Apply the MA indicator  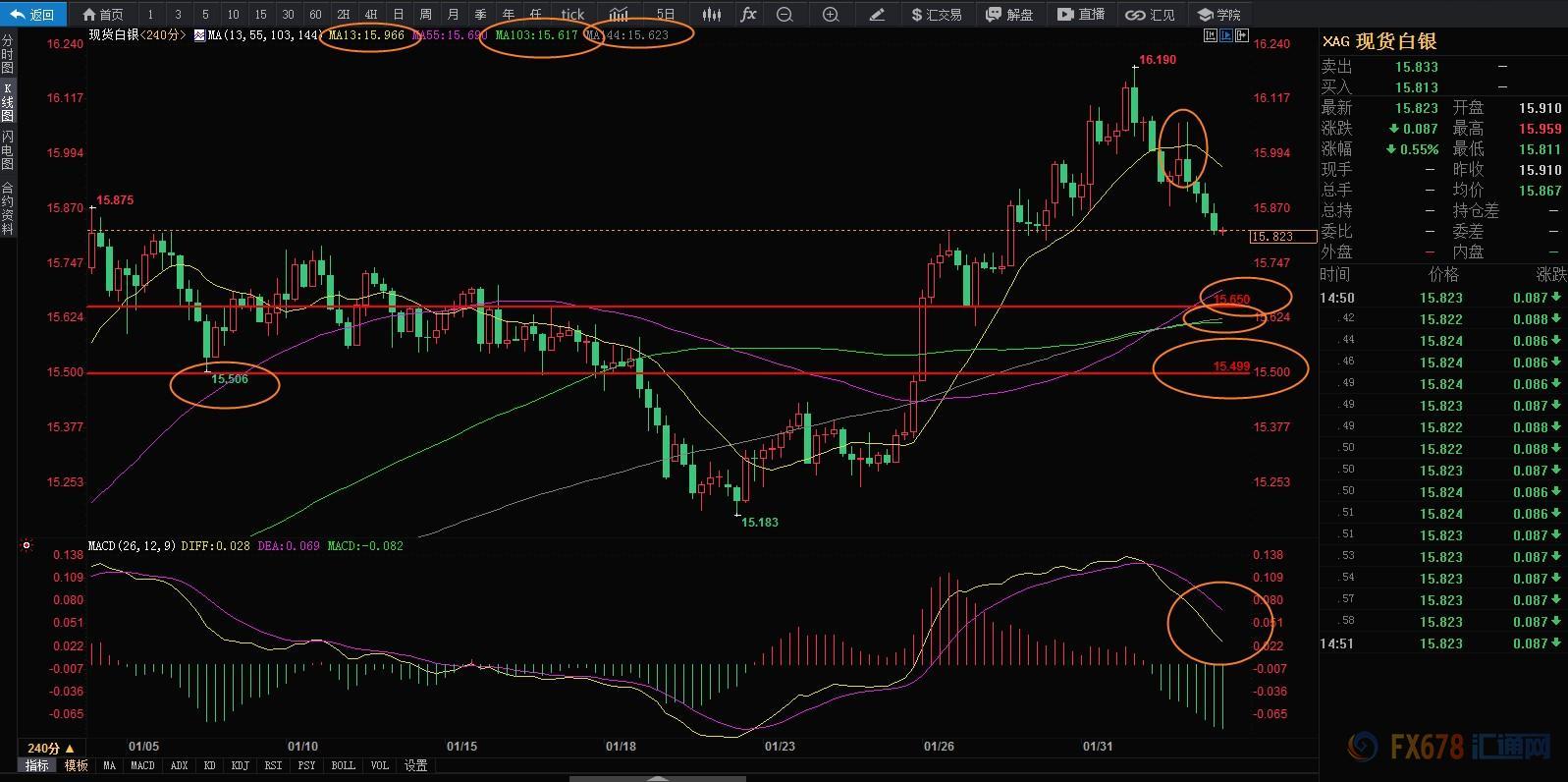pos(109,765)
